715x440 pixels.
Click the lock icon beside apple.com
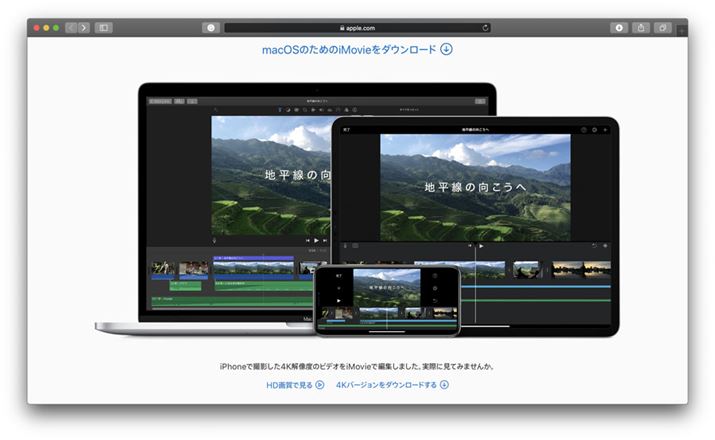click(x=342, y=28)
